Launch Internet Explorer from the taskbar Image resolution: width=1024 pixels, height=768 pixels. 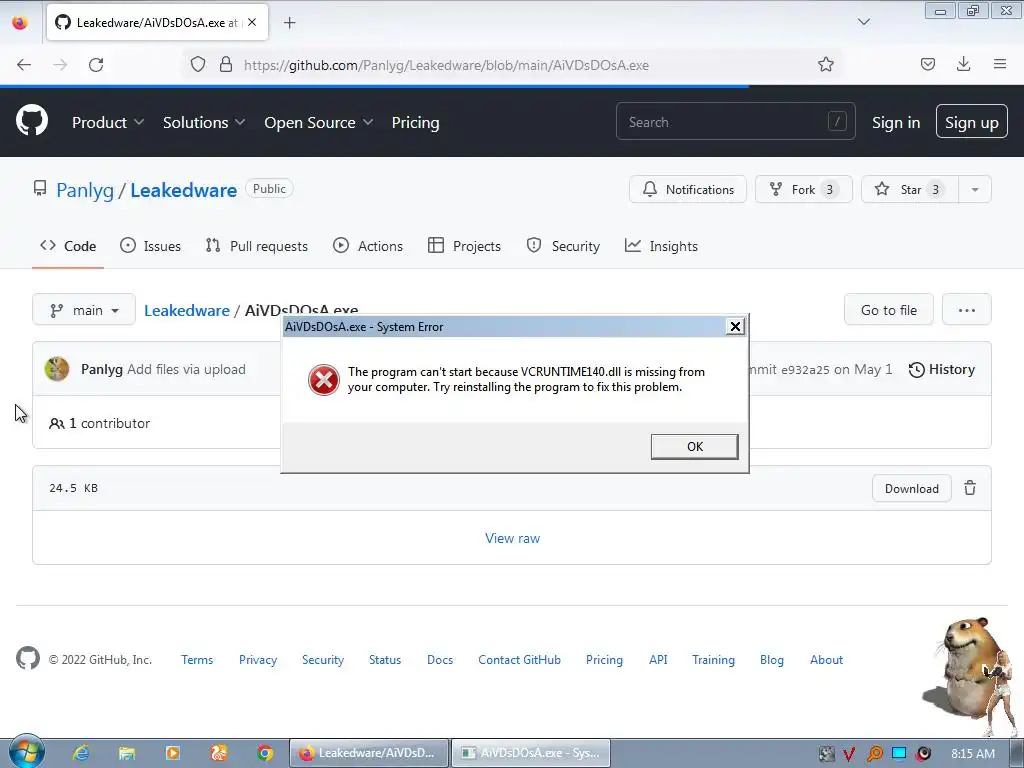coord(81,753)
